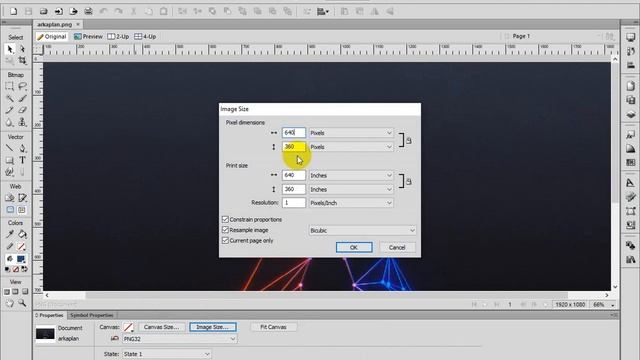Close the arkaplan.png document tab
Viewport: 640px width, 360px height.
click(78, 24)
